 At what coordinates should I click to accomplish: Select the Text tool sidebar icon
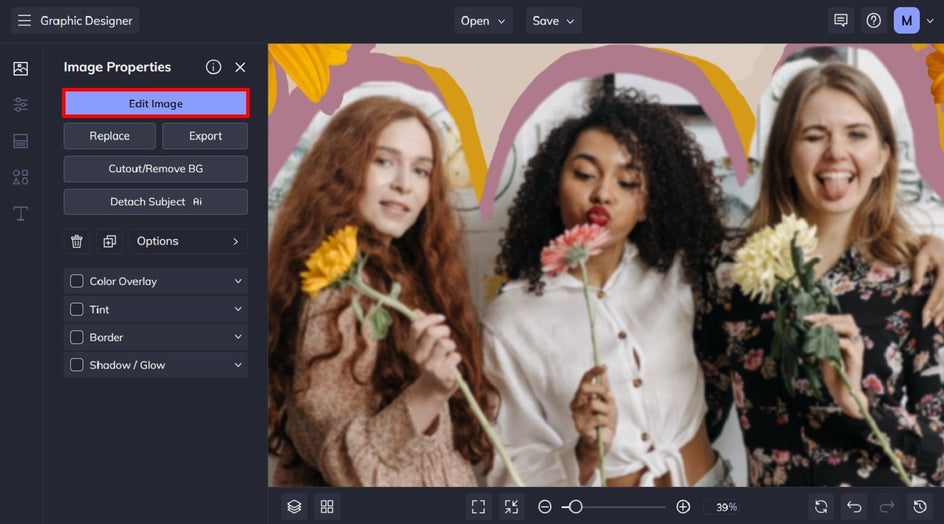[20, 214]
